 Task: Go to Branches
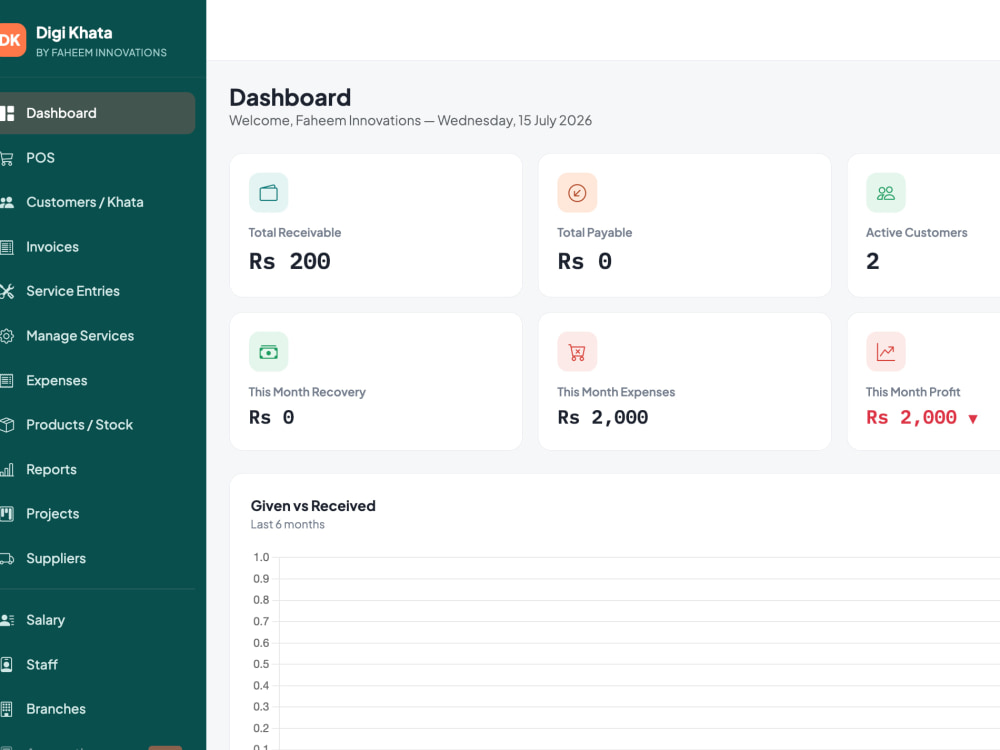click(98, 709)
